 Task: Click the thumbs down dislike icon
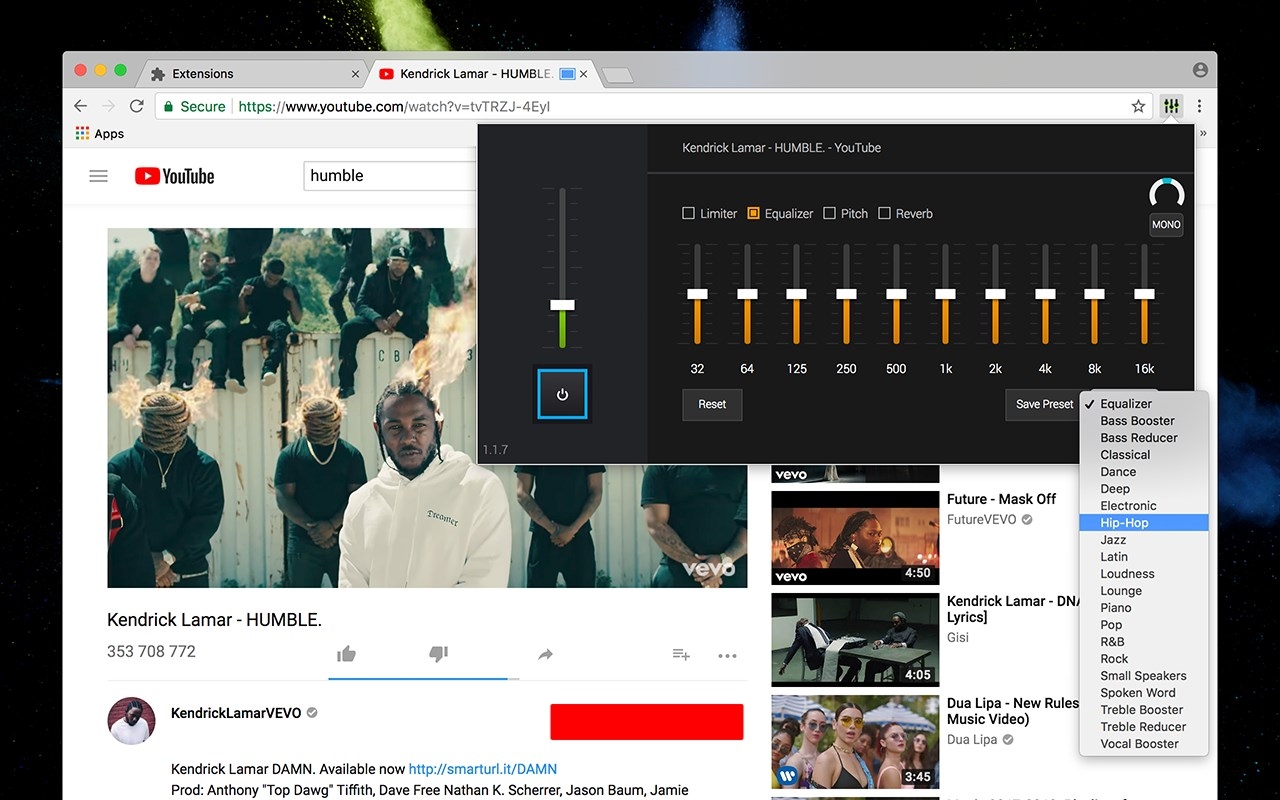pyautogui.click(x=438, y=654)
